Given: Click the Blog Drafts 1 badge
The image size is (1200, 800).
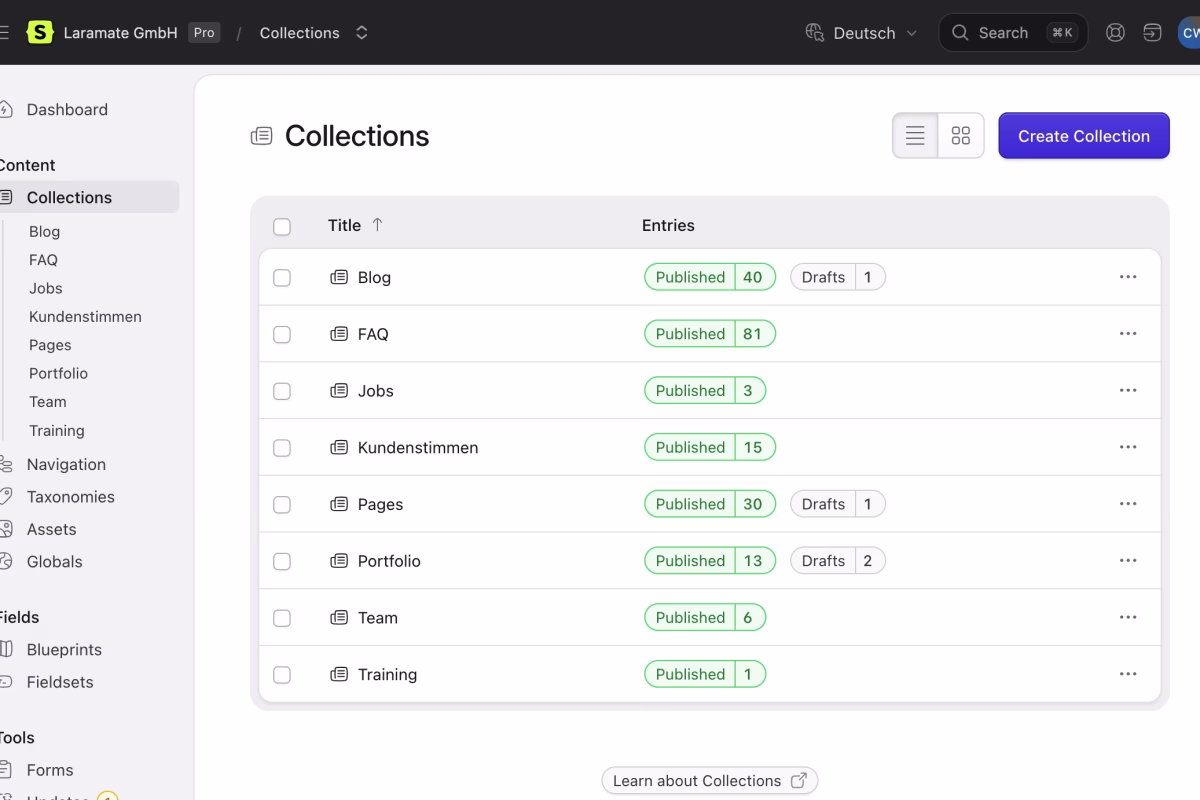Looking at the screenshot, I should [838, 277].
